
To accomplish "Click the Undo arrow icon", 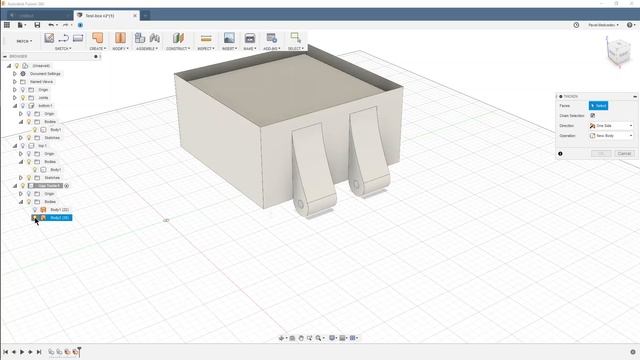I will point(51,25).
